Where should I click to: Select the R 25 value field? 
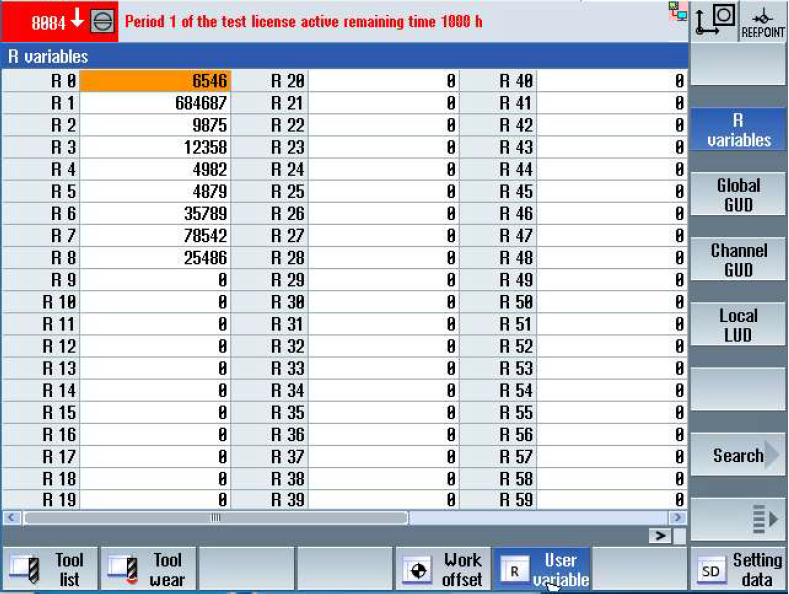(x=383, y=191)
